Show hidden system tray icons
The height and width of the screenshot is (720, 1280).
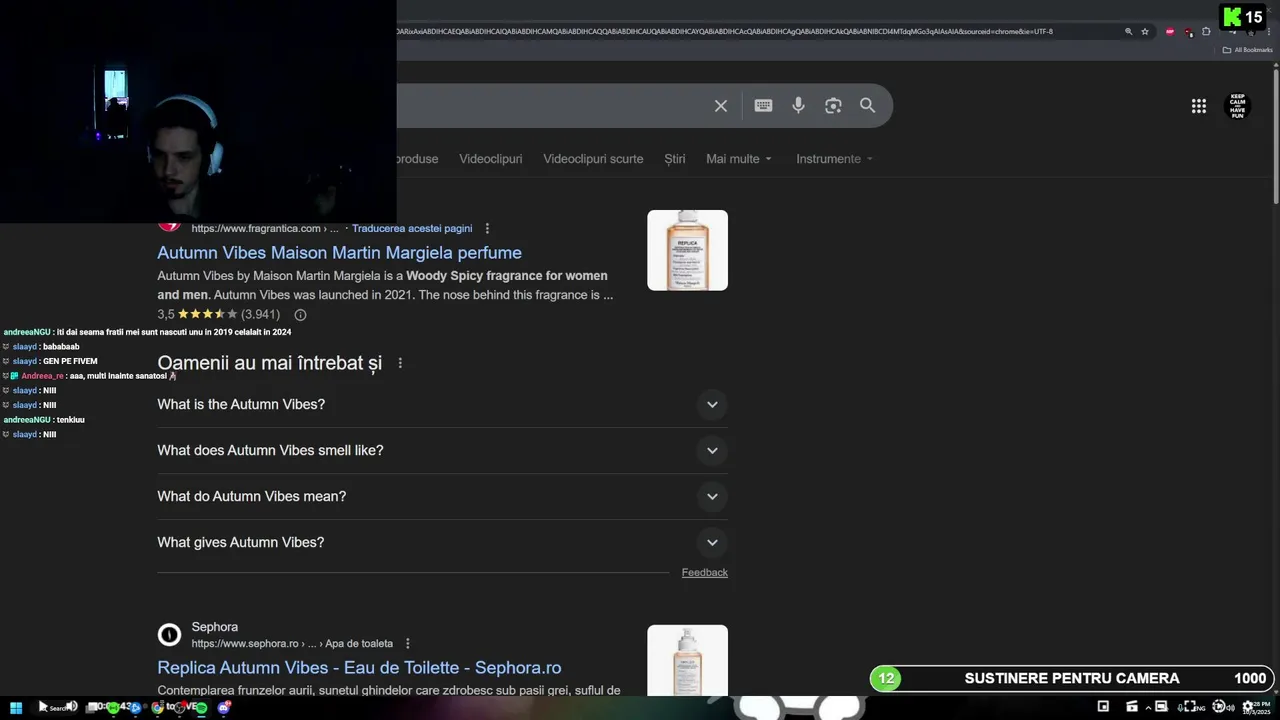pos(1148,707)
